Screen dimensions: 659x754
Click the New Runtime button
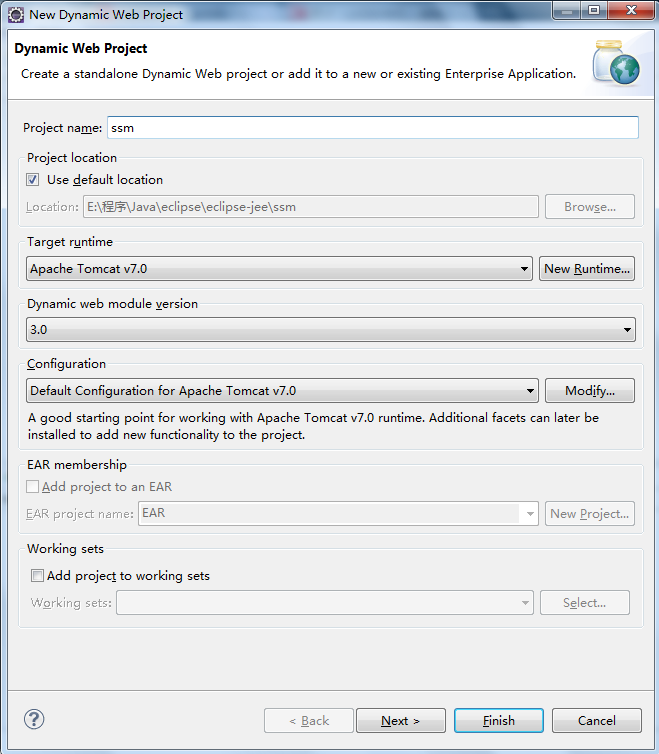click(587, 268)
